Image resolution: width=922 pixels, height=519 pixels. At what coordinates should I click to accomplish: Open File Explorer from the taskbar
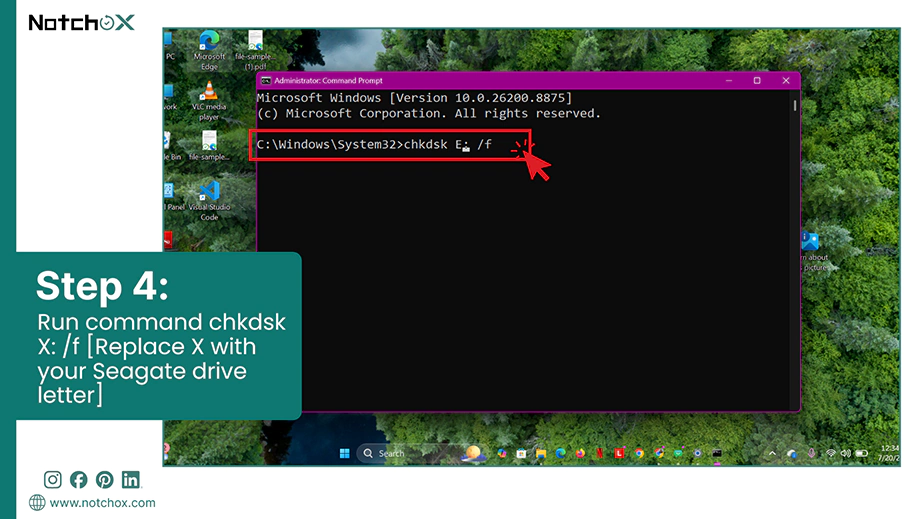pos(541,453)
